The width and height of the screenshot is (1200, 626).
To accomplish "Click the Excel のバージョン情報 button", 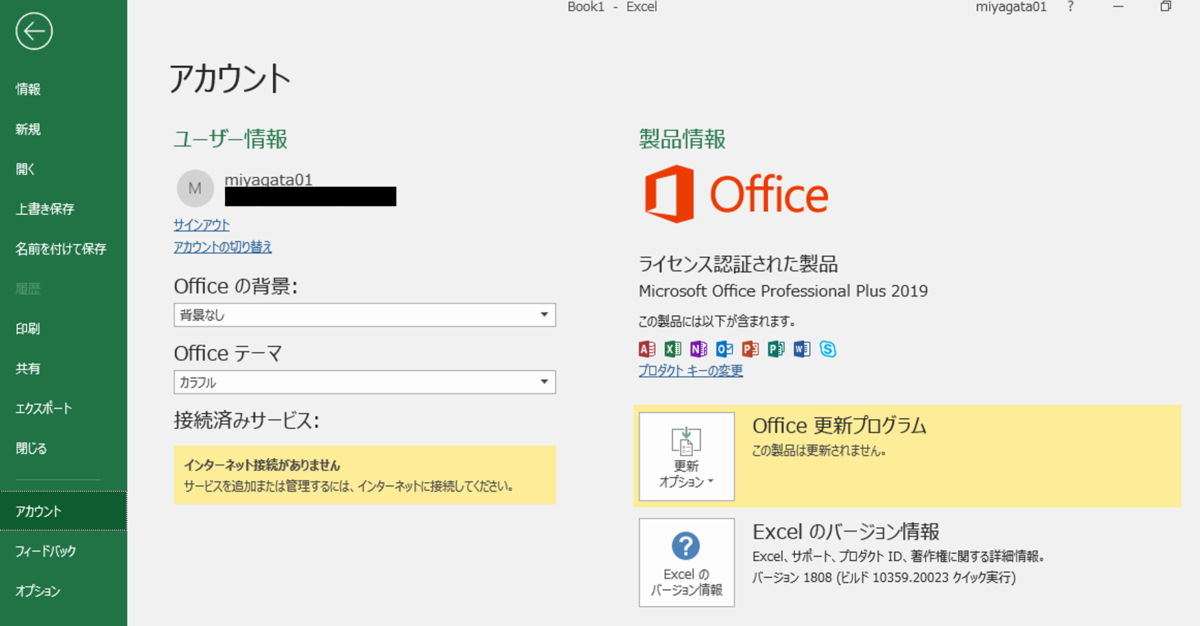I will click(686, 562).
